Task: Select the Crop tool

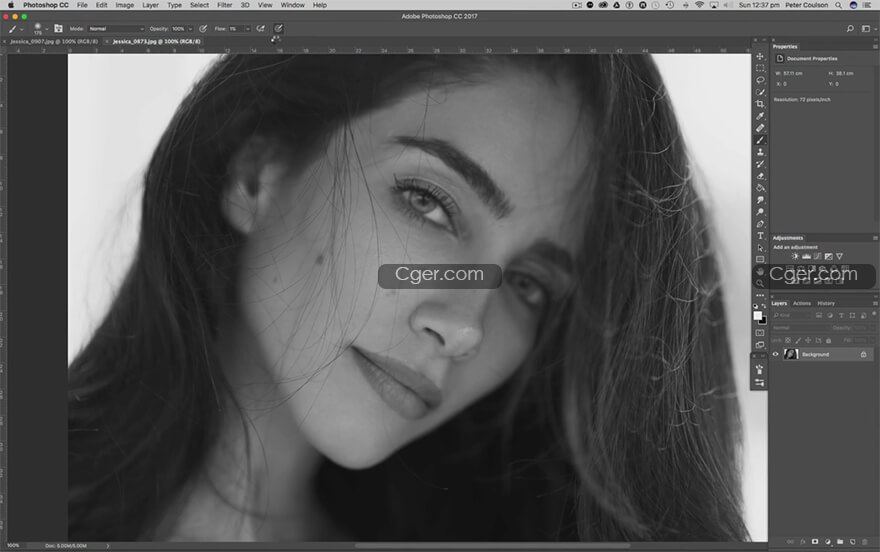Action: pyautogui.click(x=760, y=104)
